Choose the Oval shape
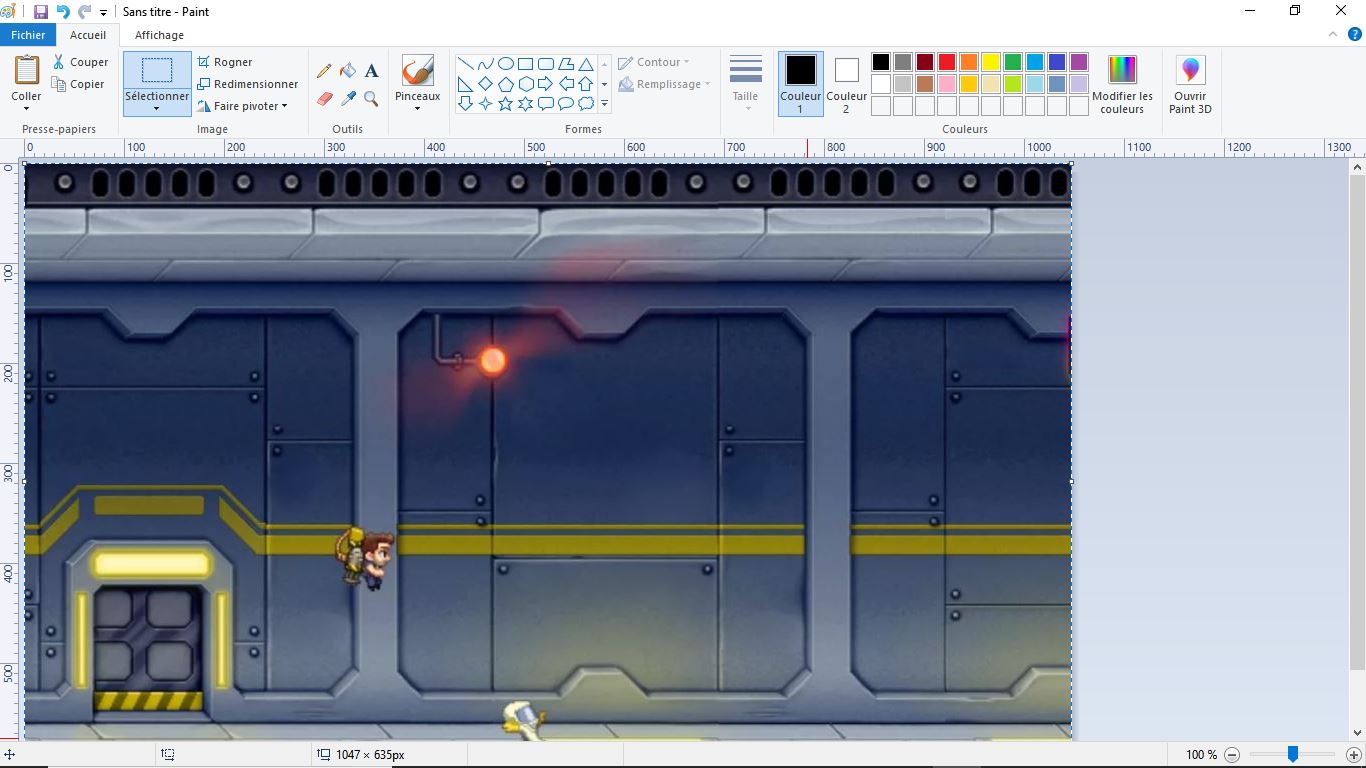This screenshot has width=1366, height=768. (506, 64)
